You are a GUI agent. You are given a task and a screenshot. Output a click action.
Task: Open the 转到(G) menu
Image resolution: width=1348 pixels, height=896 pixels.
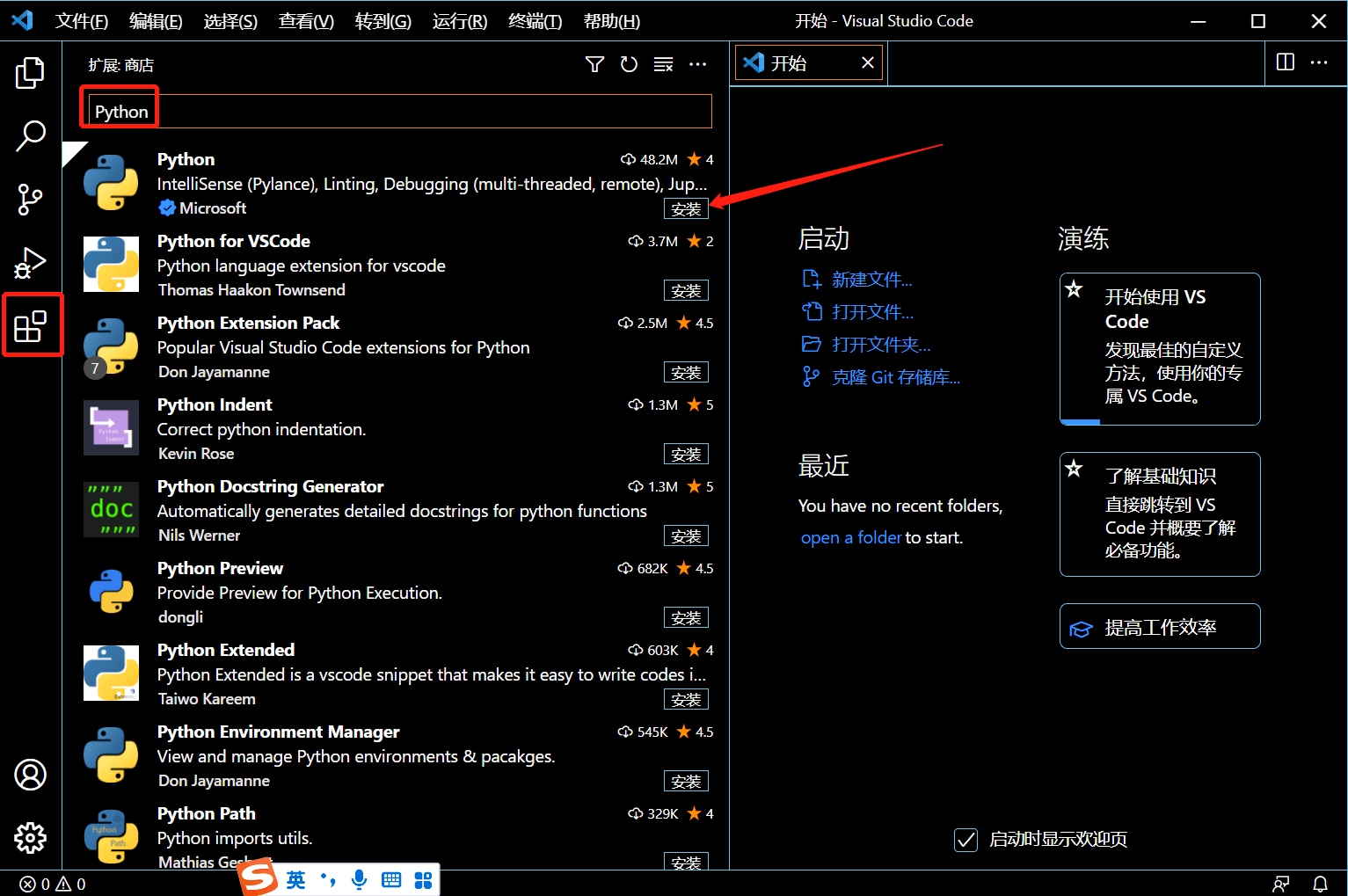[x=383, y=21]
